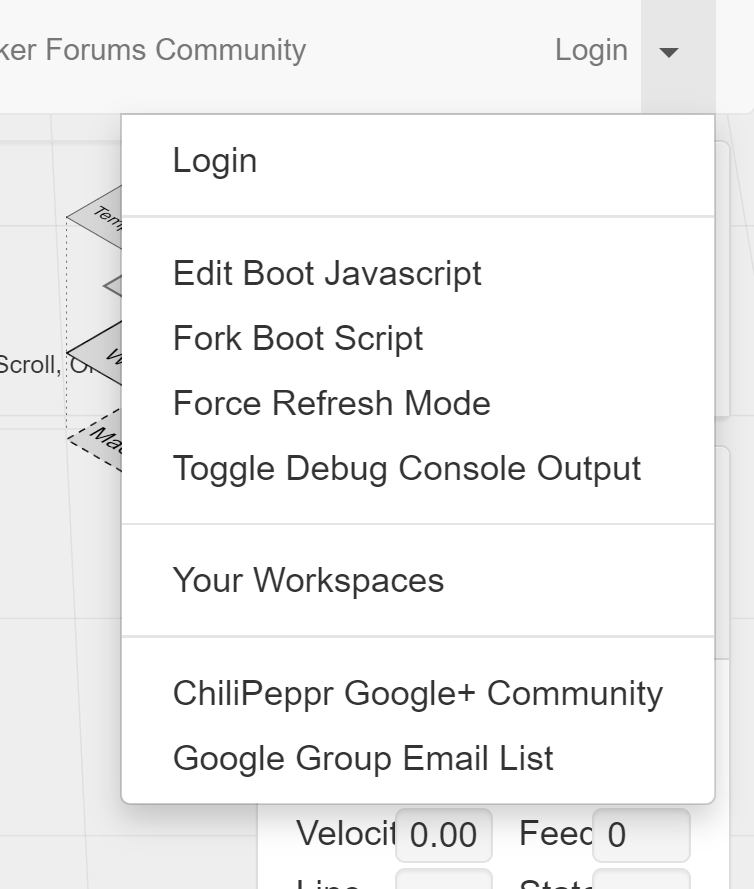Click the Velocity value field showing 0.00

click(x=443, y=835)
